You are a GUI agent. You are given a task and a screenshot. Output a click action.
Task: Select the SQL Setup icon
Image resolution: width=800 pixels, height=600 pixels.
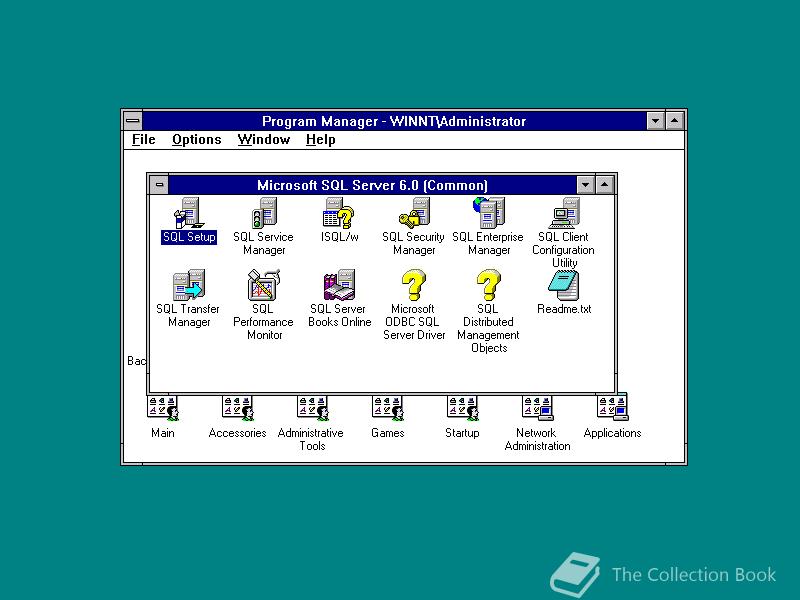[189, 213]
